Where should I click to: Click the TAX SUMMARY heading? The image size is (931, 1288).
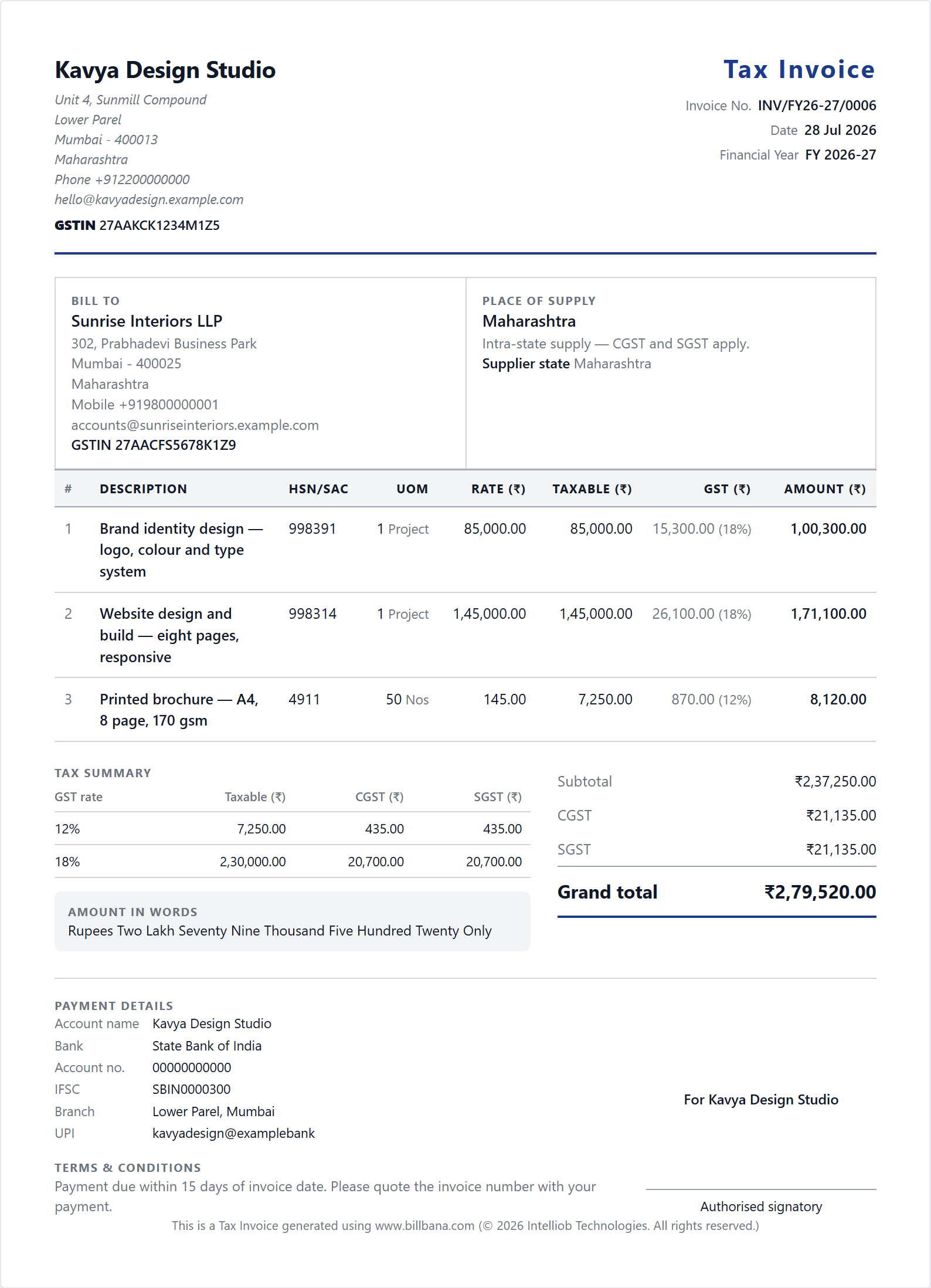[x=103, y=773]
